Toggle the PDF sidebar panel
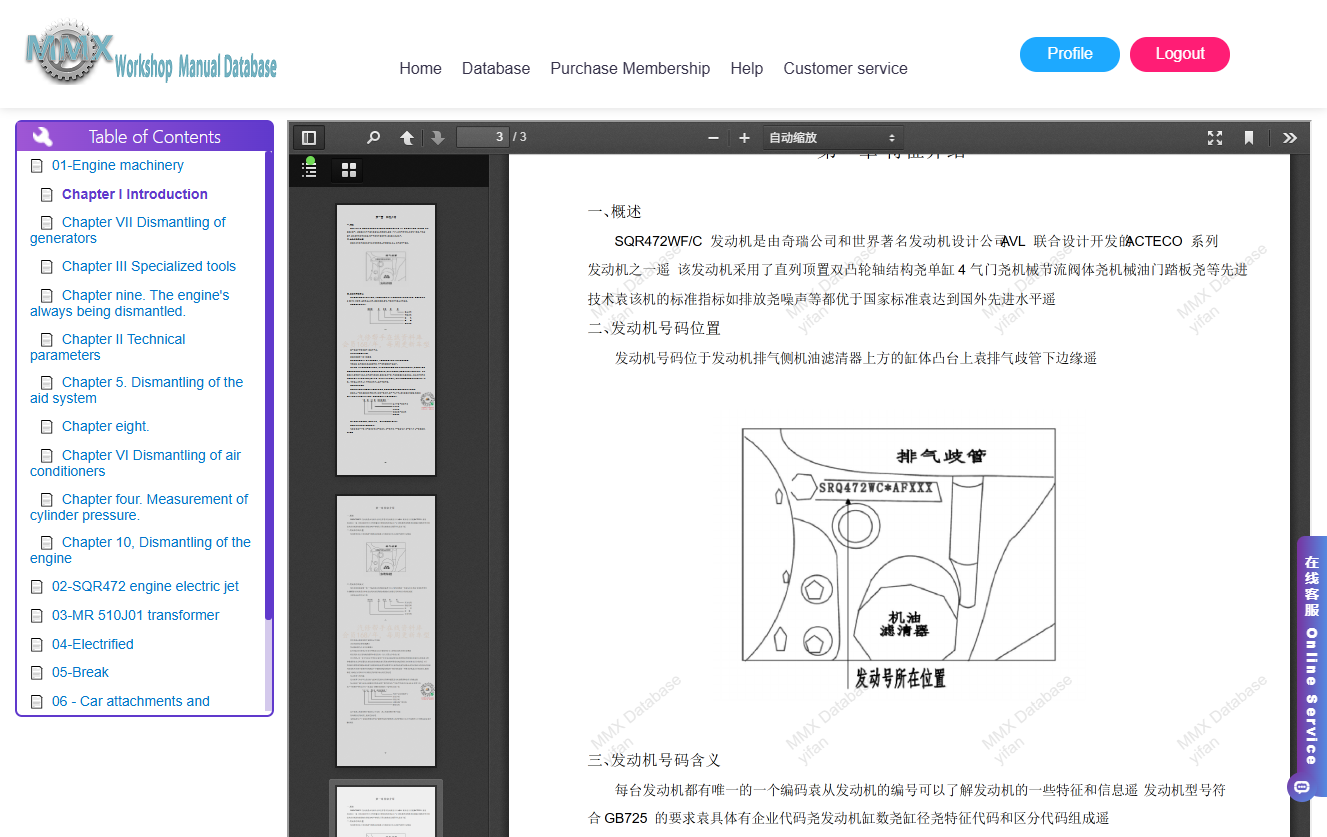Image resolution: width=1327 pixels, height=837 pixels. tap(309, 138)
